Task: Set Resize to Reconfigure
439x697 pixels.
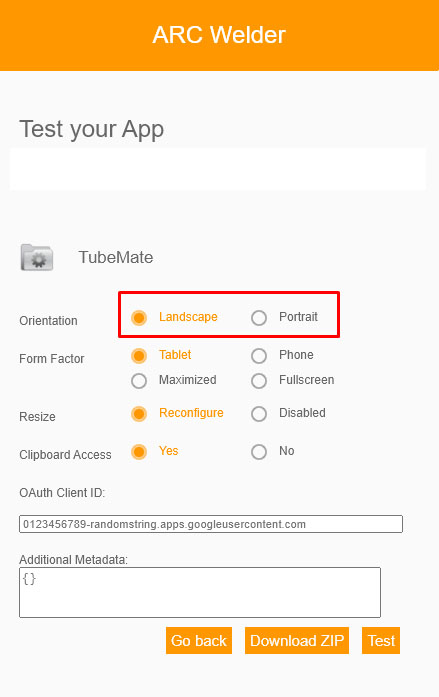Action: point(139,414)
